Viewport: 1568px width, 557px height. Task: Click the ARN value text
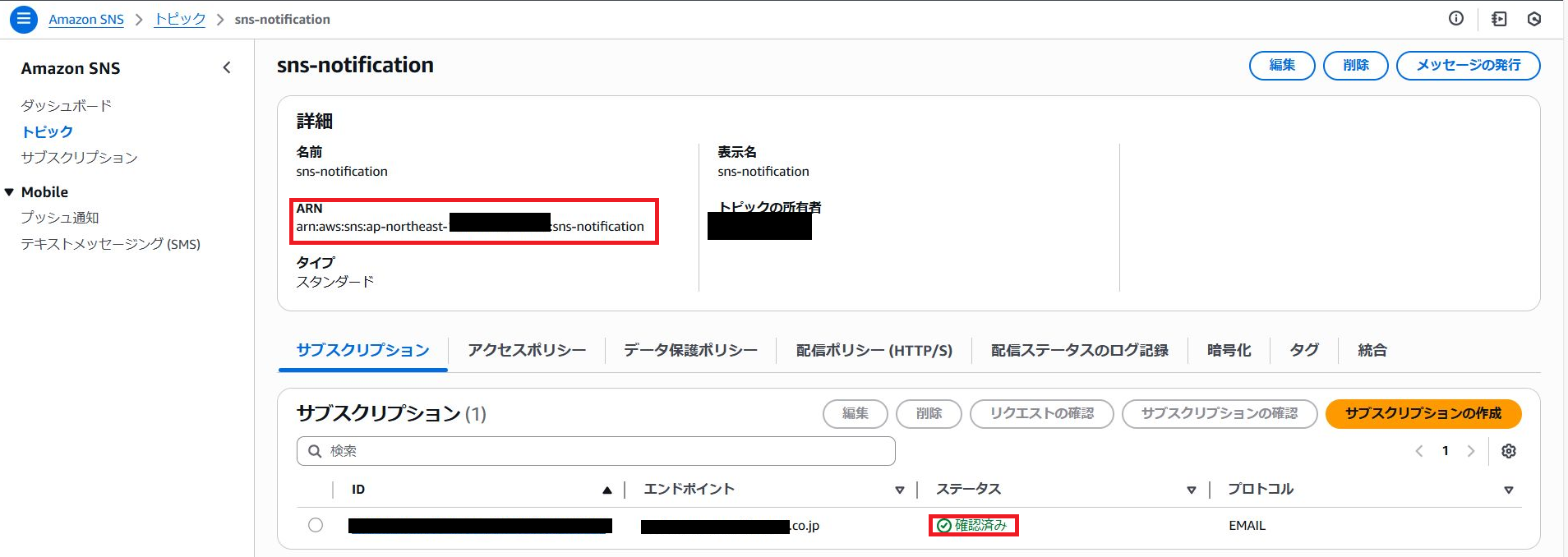(470, 226)
